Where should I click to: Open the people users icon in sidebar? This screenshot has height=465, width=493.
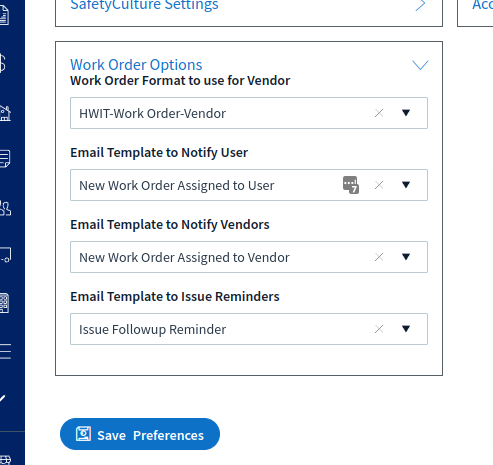[x=5, y=208]
